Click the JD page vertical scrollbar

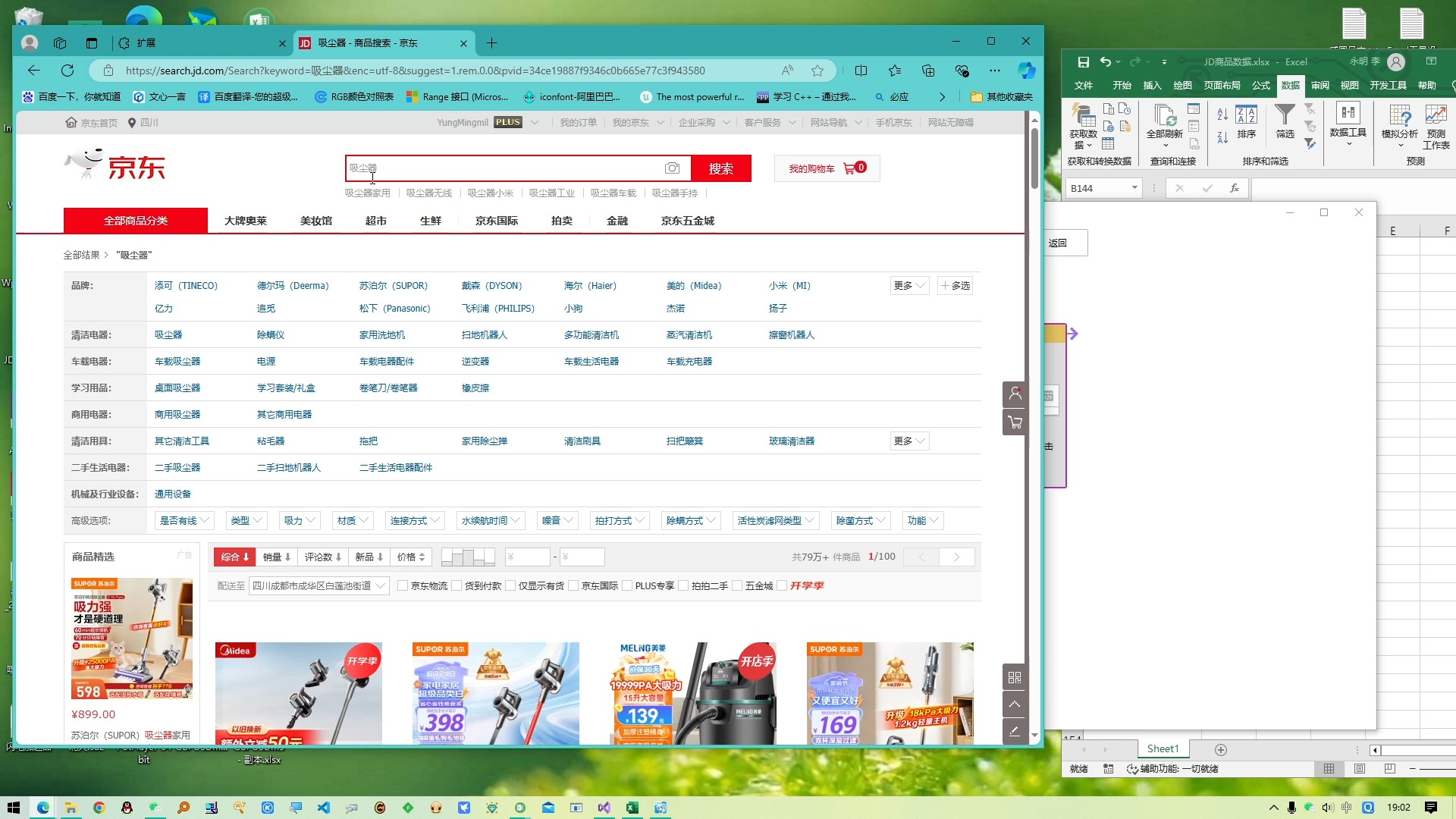(x=1034, y=158)
